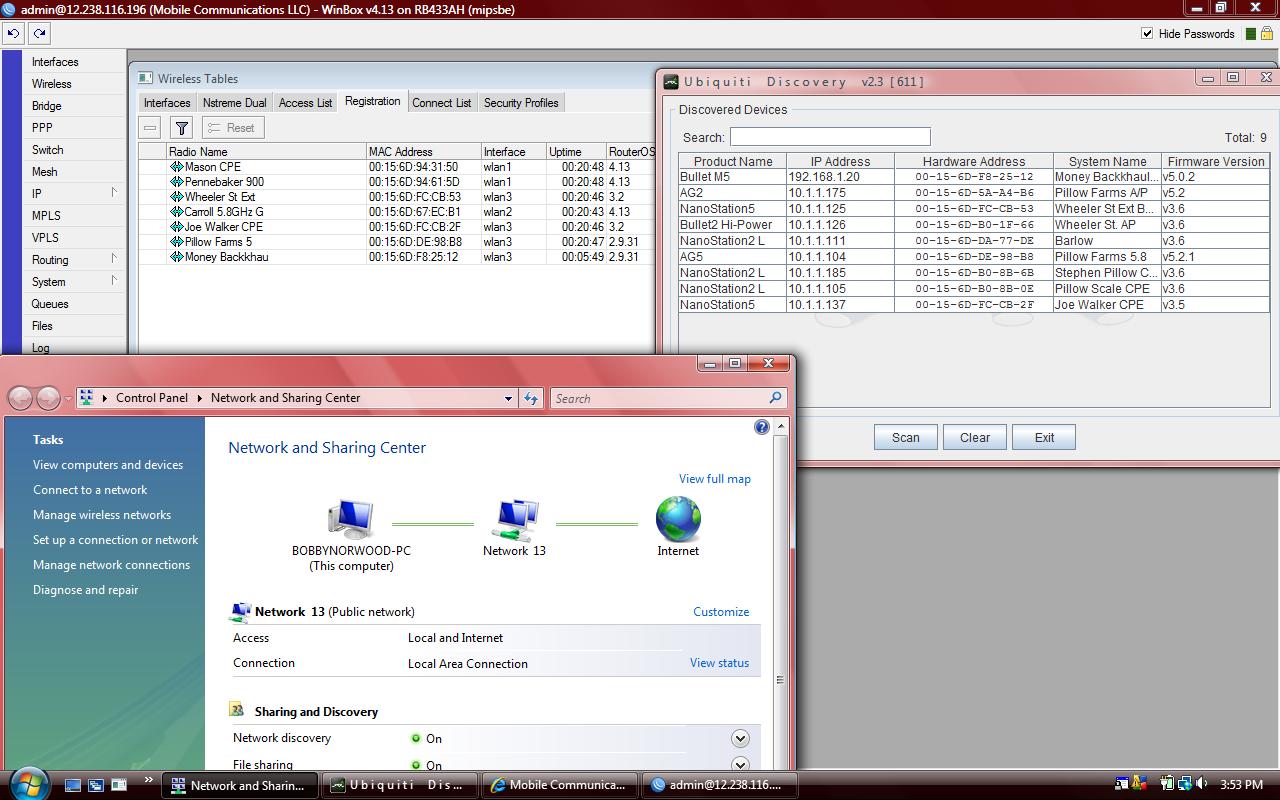Screen dimensions: 1280x800
Task: Expand the IP submenu arrow in WinBox
Action: 114,193
